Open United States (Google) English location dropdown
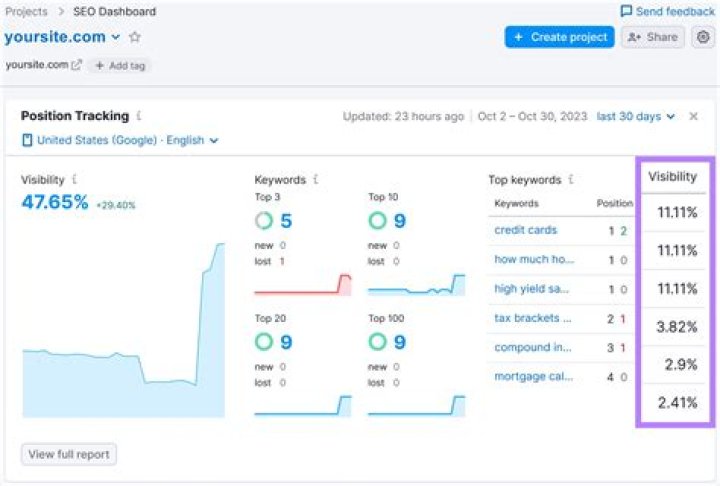 click(x=120, y=141)
